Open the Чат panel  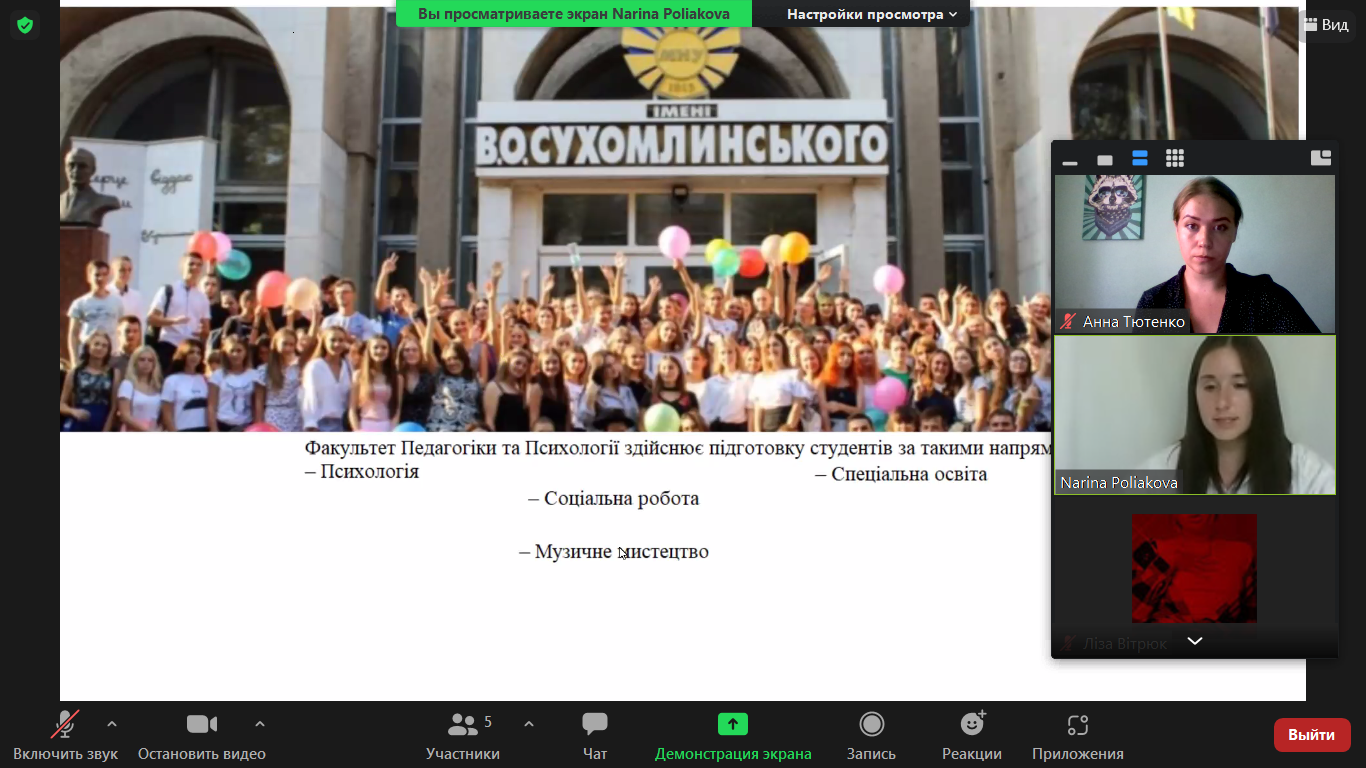[595, 736]
